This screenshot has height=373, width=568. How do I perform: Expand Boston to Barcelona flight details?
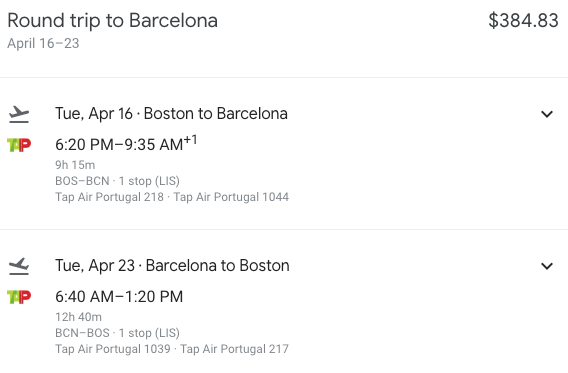point(547,114)
